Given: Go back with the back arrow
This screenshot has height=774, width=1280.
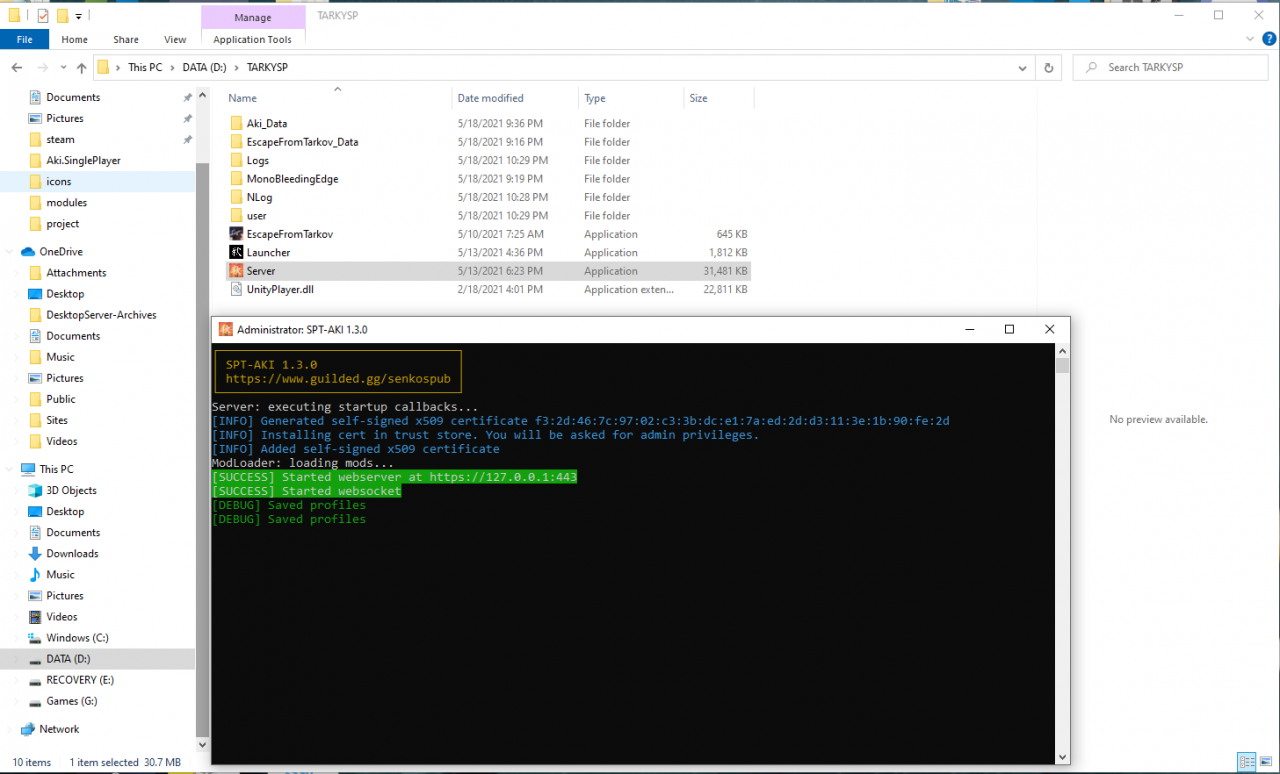Looking at the screenshot, I should pyautogui.click(x=17, y=67).
